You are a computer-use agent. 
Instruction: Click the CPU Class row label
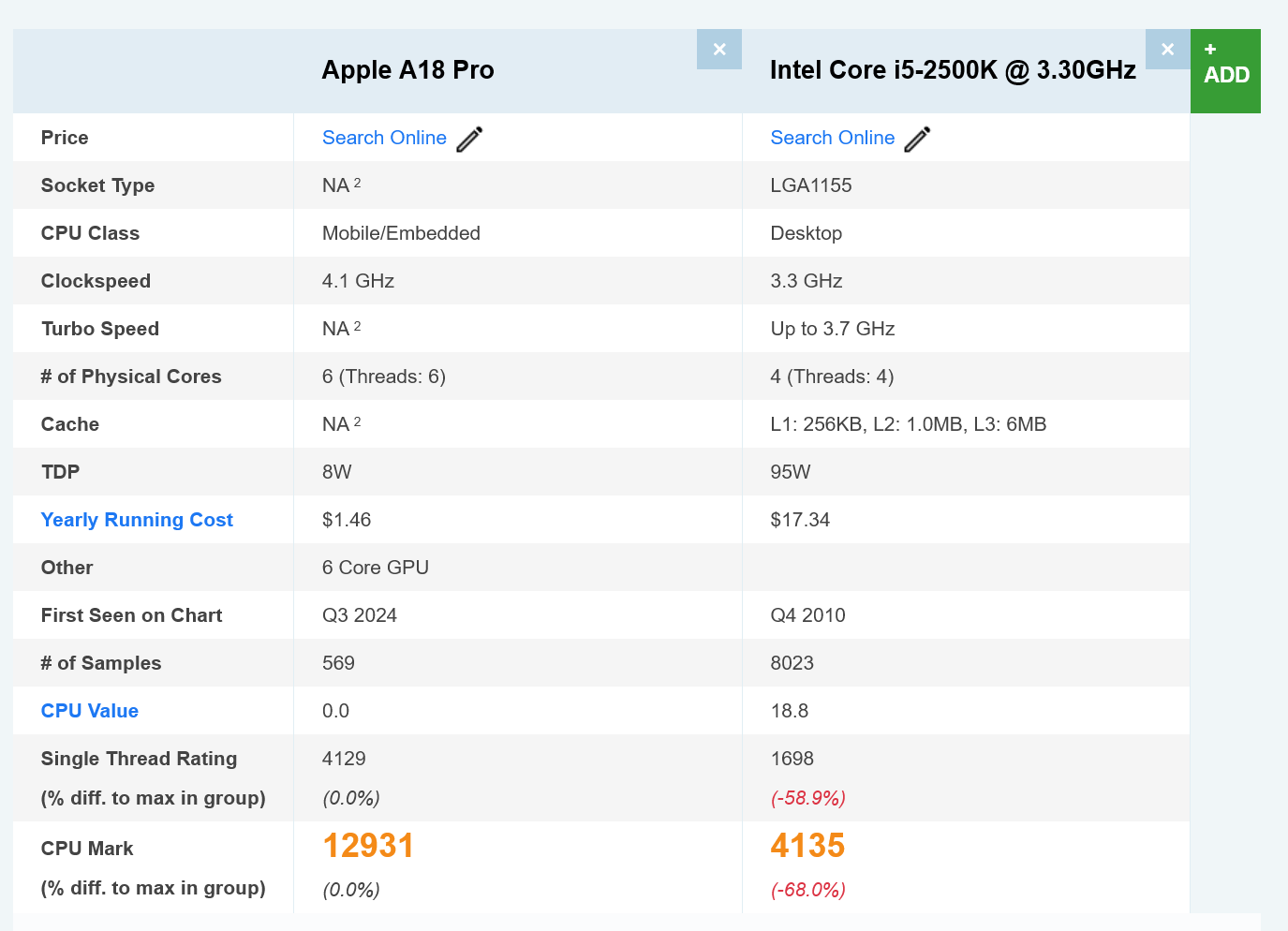tap(90, 233)
